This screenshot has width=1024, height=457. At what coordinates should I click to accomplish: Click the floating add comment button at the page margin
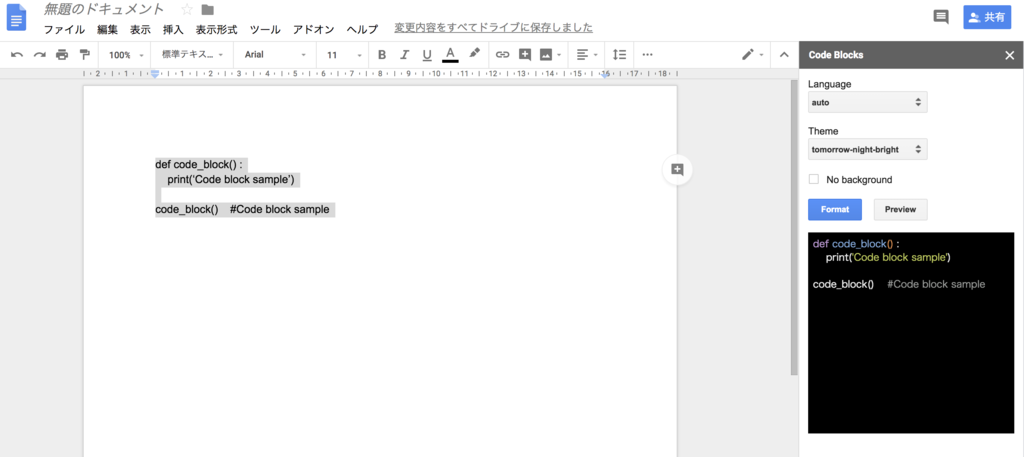[677, 170]
